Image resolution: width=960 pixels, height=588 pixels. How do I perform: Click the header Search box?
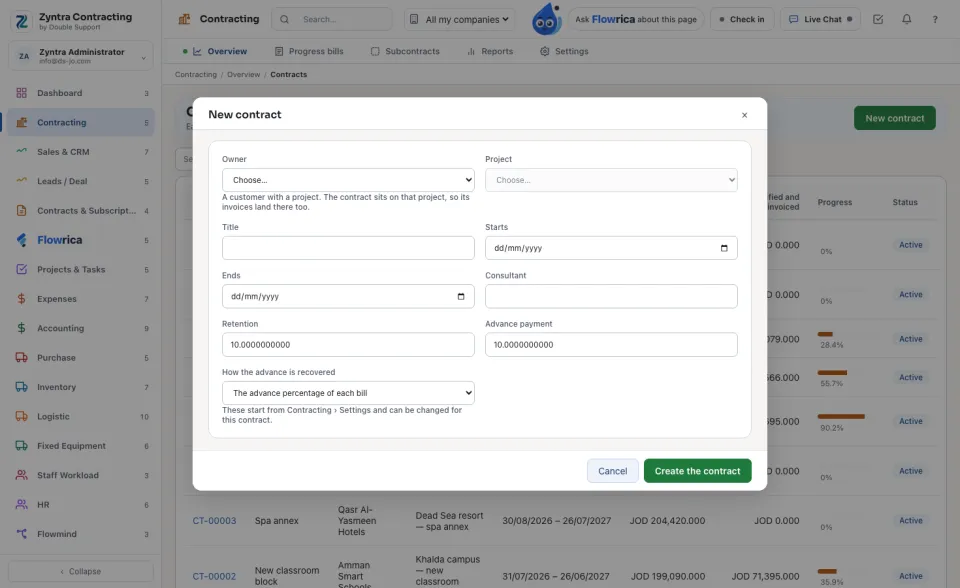[332, 19]
